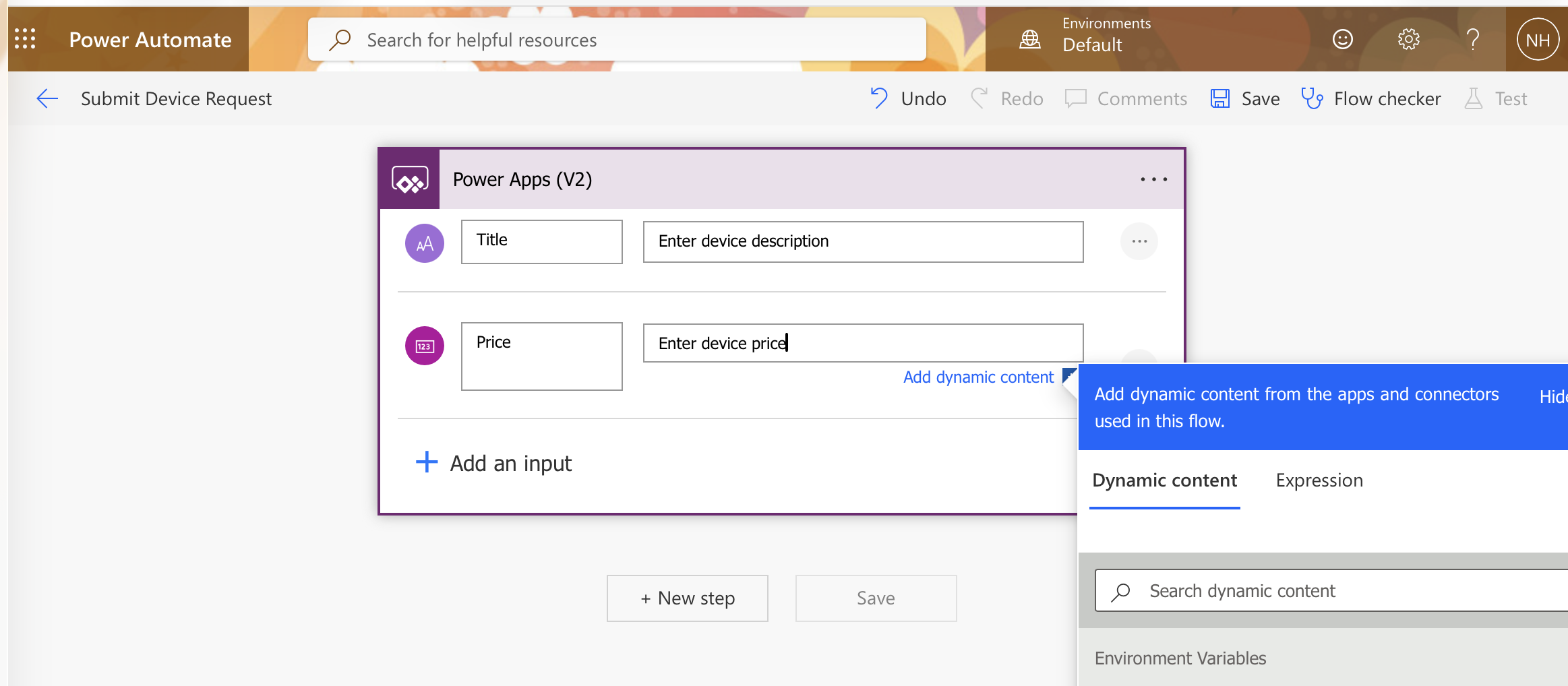Click the Undo label in toolbar
The width and height of the screenshot is (1568, 686).
pos(923,98)
